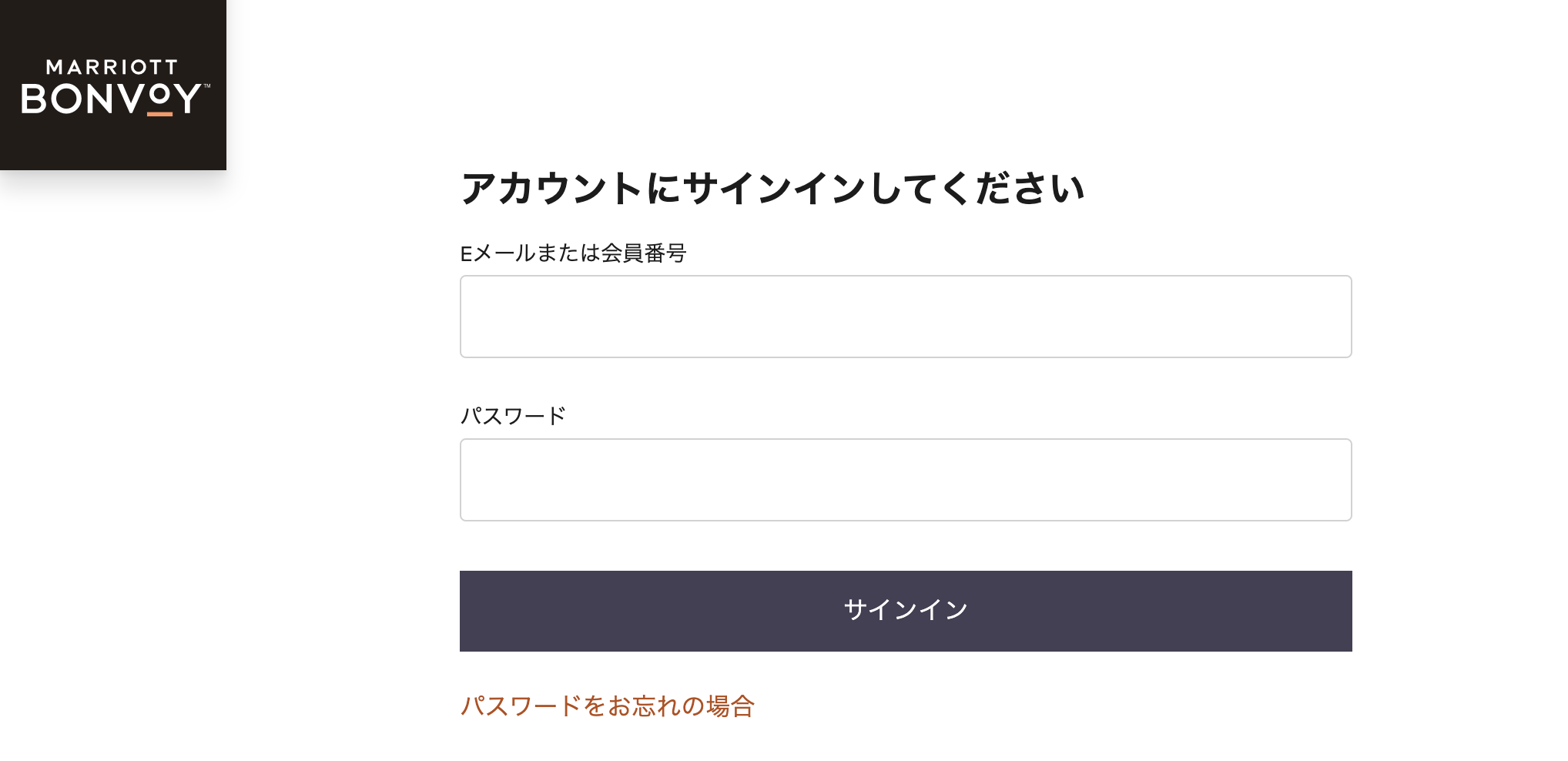Click お忘れの場合 in the forgot-password link

click(x=681, y=706)
